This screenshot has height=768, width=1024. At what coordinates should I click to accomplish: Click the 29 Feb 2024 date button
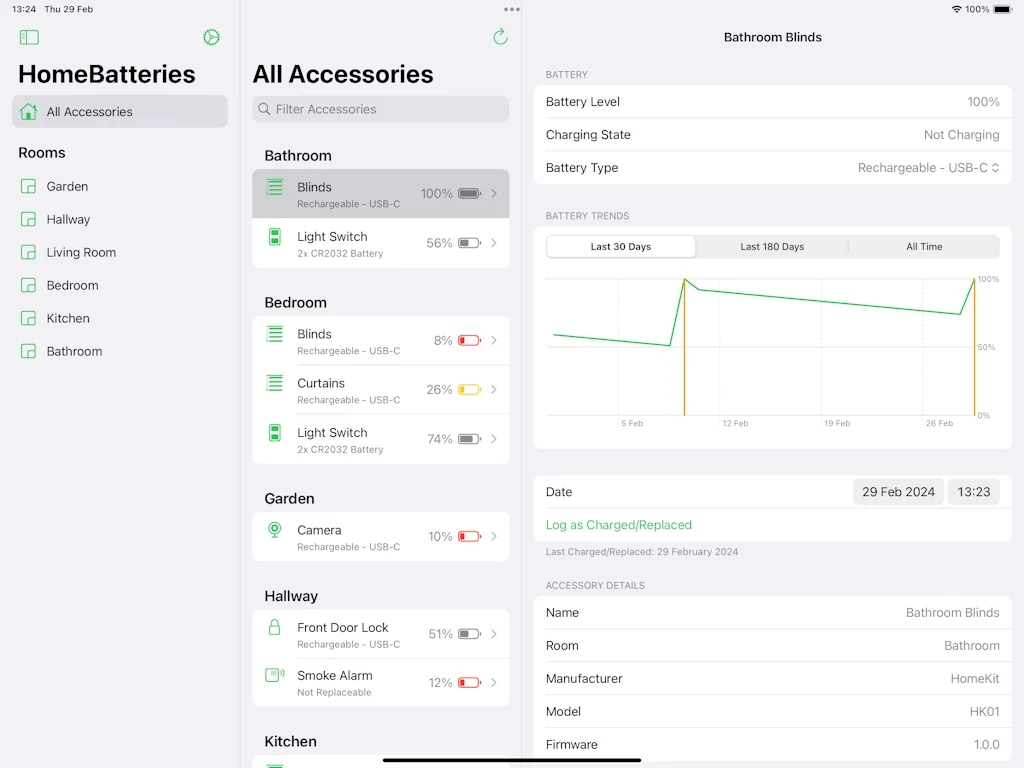click(x=898, y=492)
